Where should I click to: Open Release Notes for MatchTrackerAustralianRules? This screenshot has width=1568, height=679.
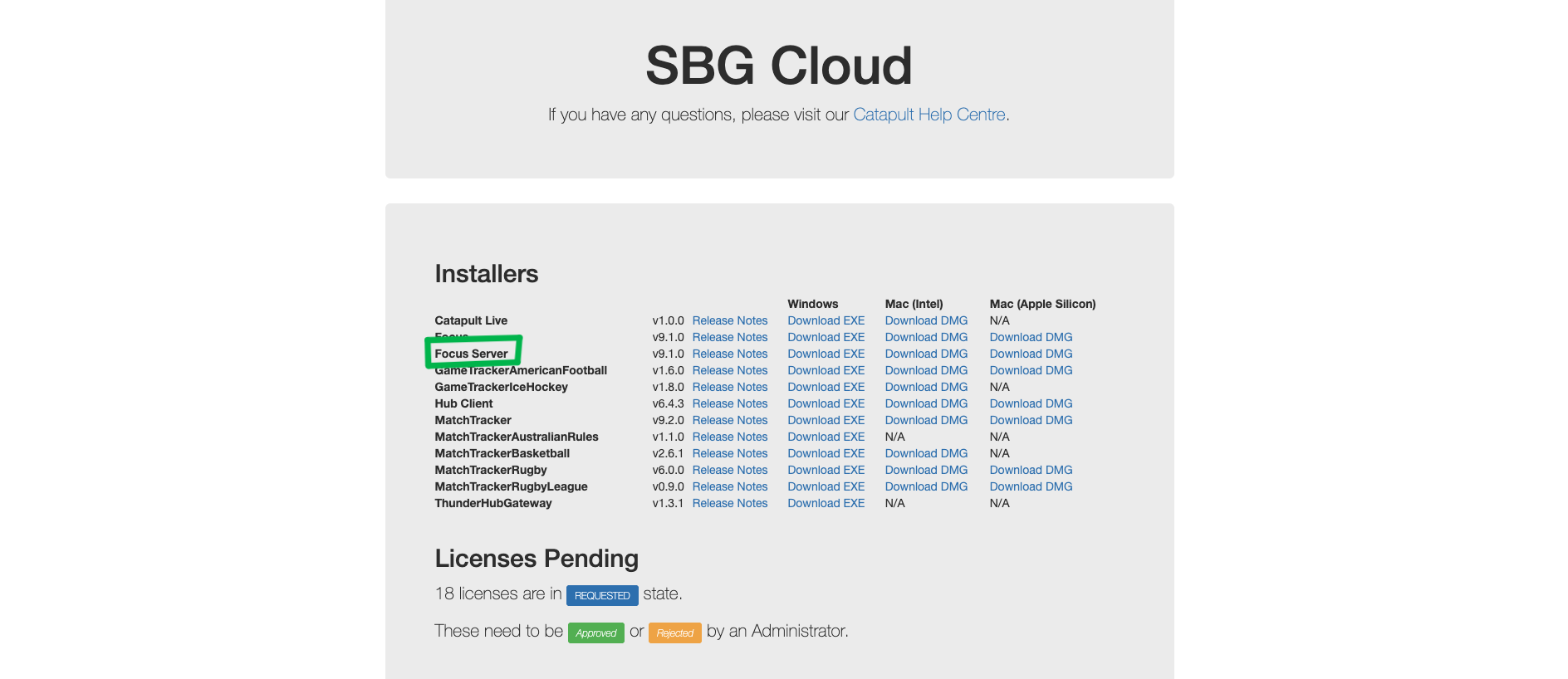tap(730, 437)
